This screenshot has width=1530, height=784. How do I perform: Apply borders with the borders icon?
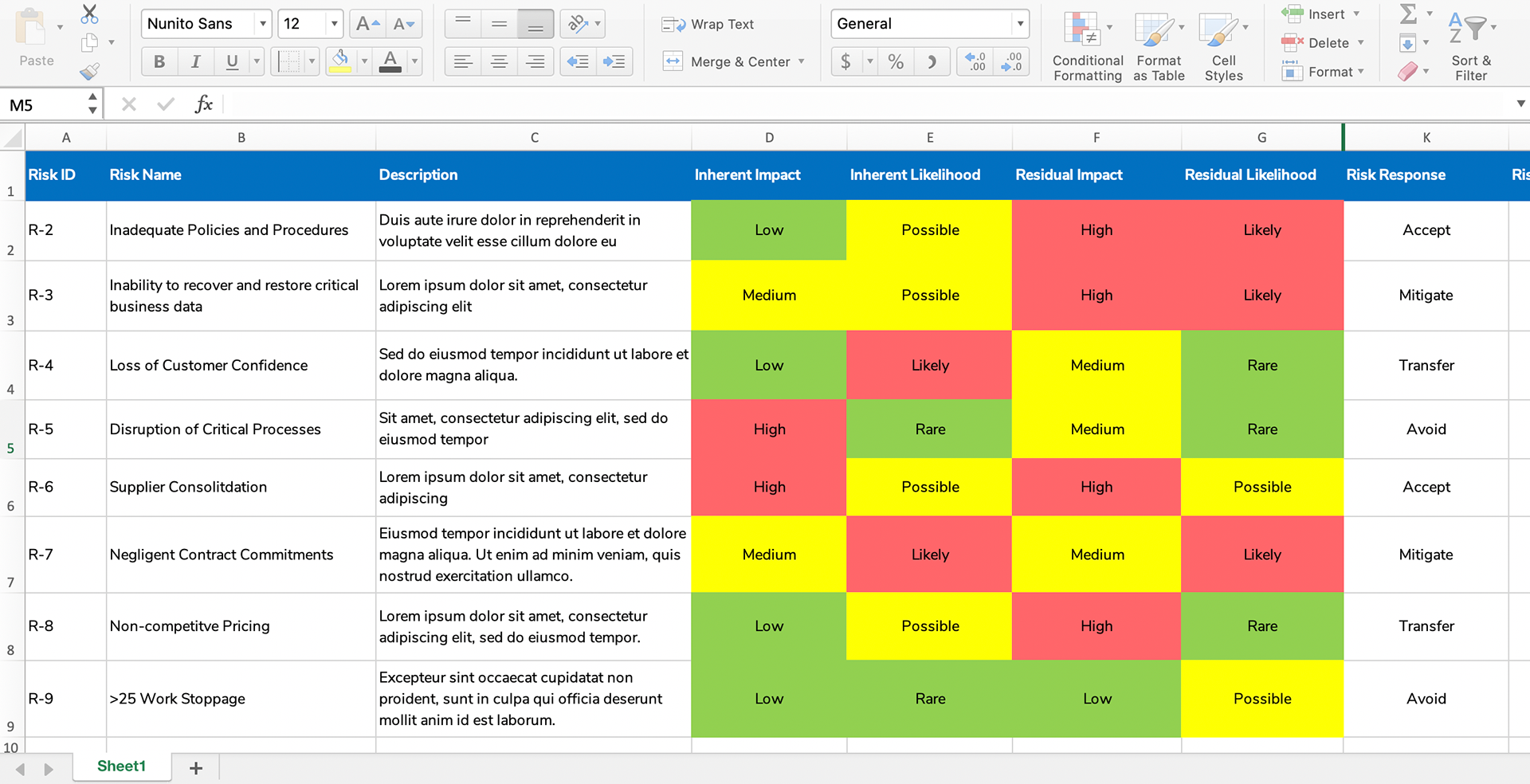pyautogui.click(x=288, y=61)
